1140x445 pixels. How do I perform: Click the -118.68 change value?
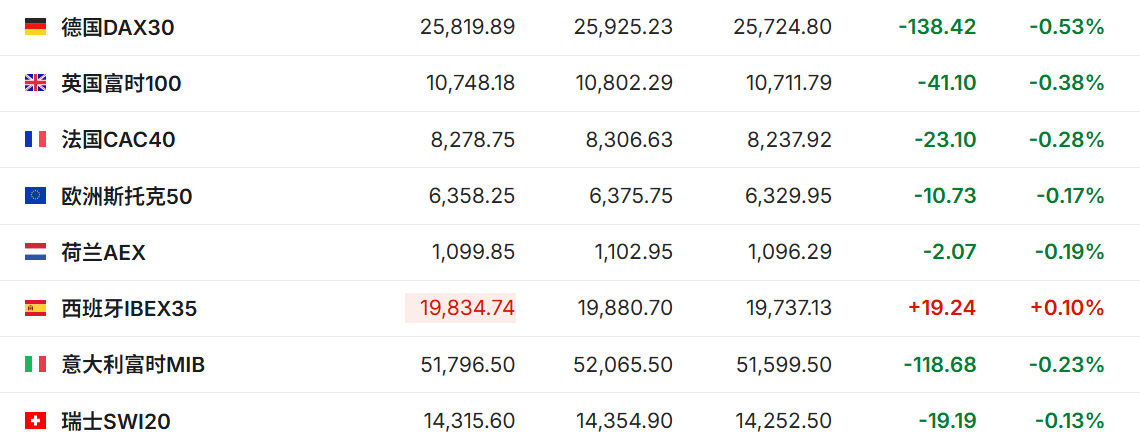tap(939, 364)
